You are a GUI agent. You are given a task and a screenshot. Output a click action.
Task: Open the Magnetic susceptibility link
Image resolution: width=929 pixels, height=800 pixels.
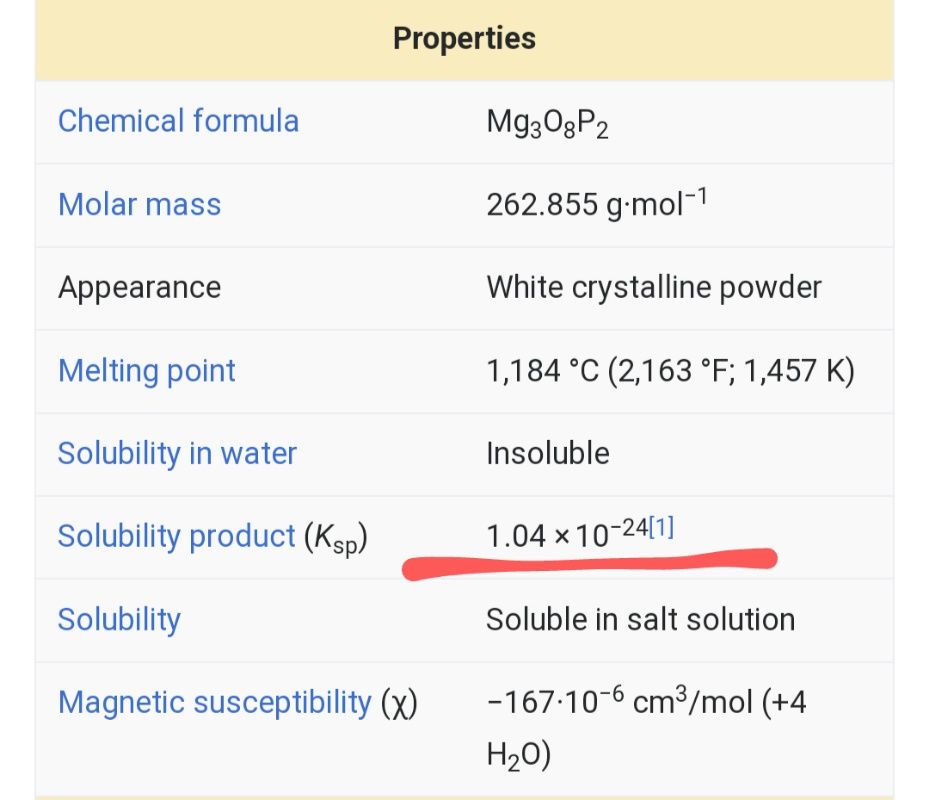pyautogui.click(x=214, y=703)
